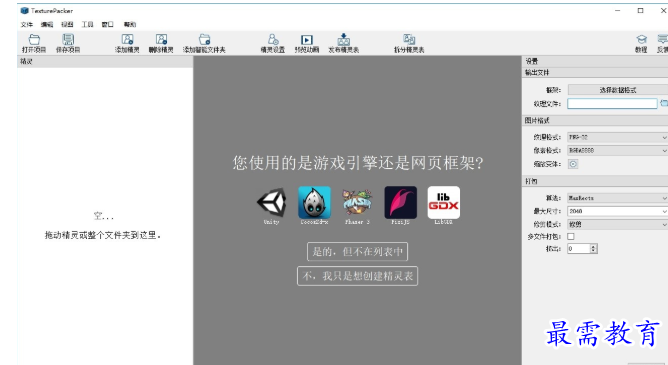Viewport: 668px width, 365px height.
Task: Open the 算法 MaxRects dropdown
Action: [617, 198]
